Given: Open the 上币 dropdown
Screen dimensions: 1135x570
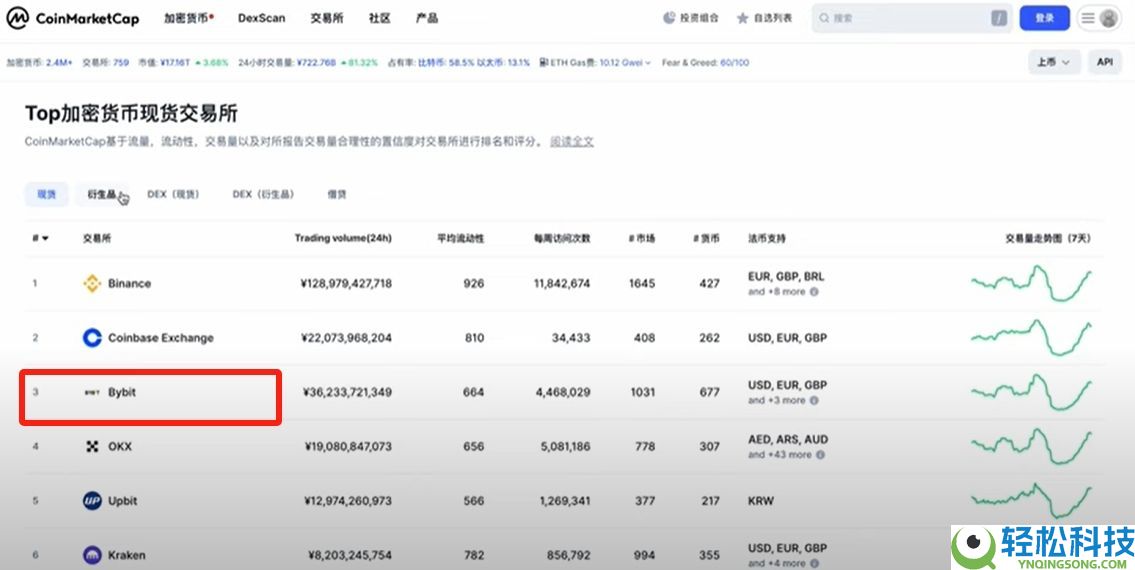Looking at the screenshot, I should click(x=1054, y=62).
